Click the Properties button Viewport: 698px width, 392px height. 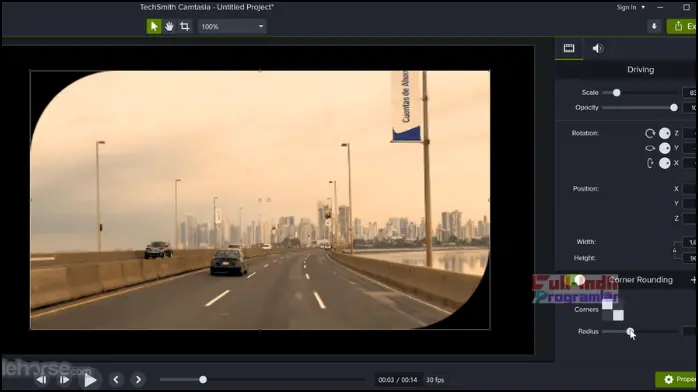click(677, 379)
